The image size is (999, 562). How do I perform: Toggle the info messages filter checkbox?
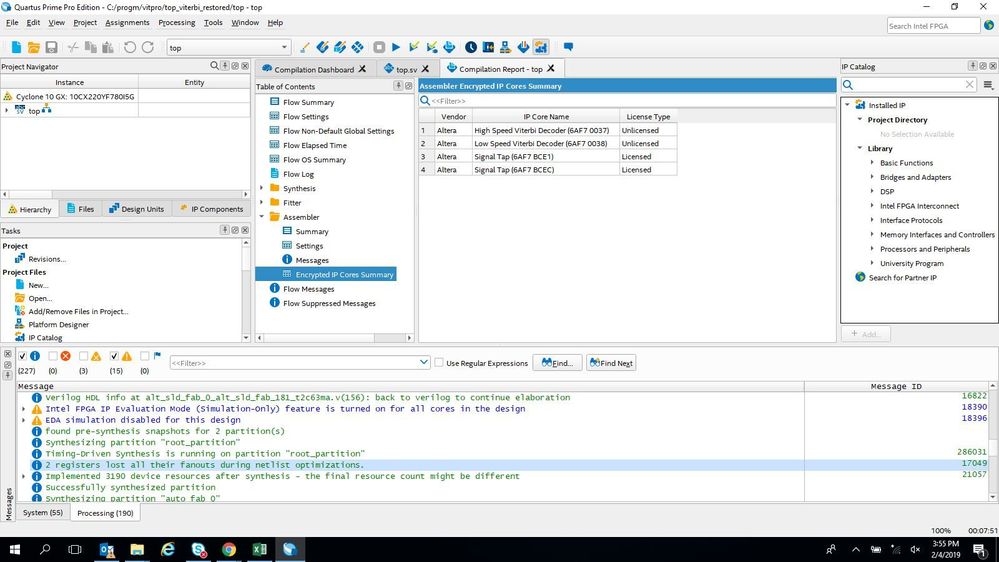click(x=23, y=356)
